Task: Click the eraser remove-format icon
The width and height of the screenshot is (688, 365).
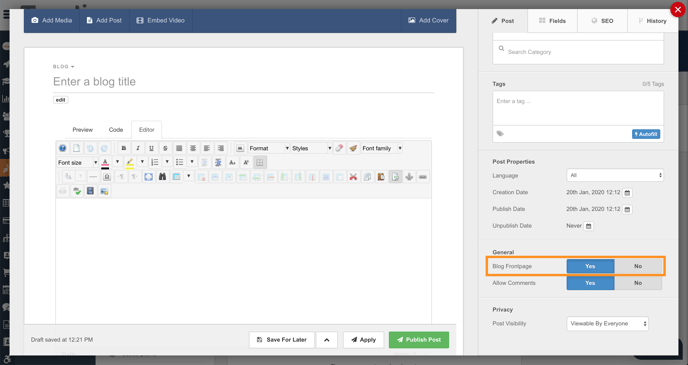Action: coord(339,148)
